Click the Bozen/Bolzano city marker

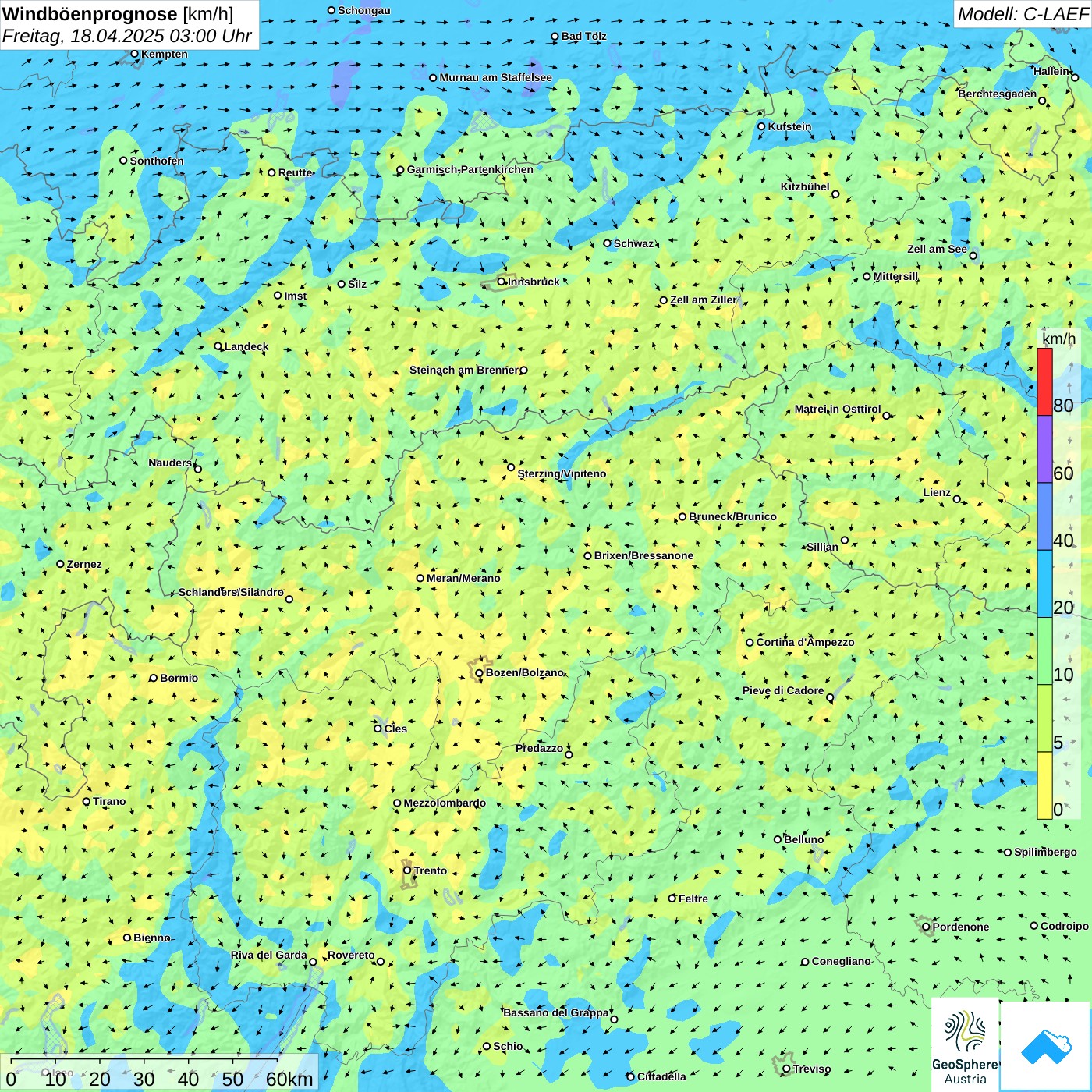tap(479, 672)
